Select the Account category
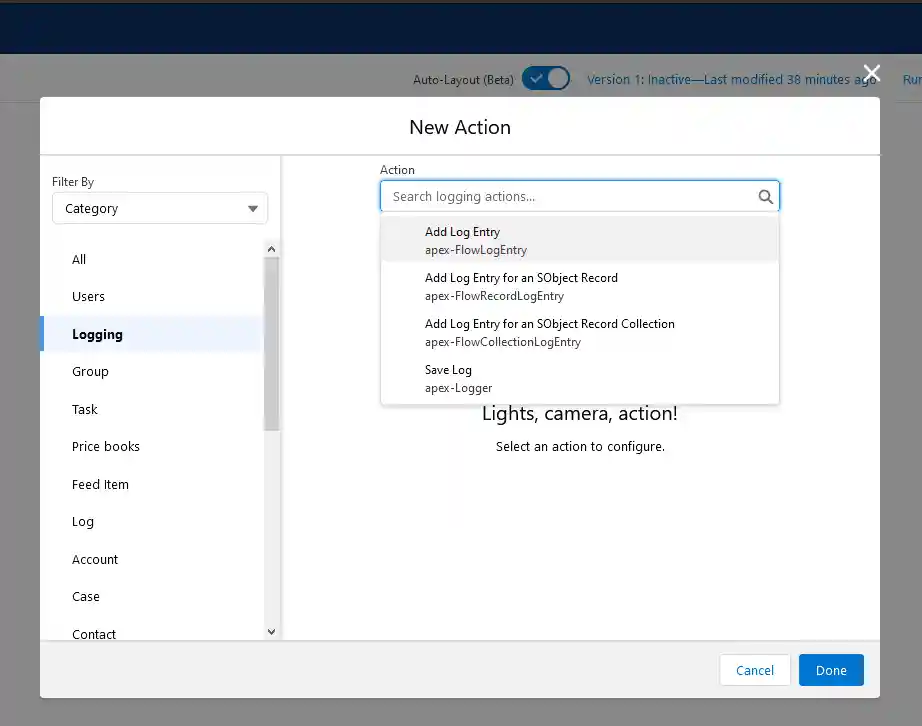The width and height of the screenshot is (922, 726). [x=95, y=559]
